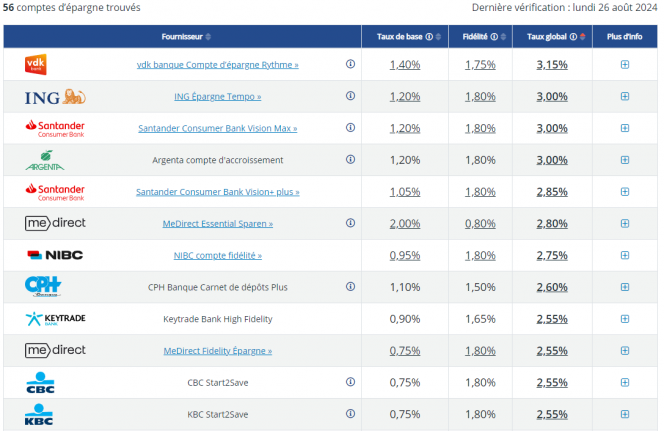This screenshot has height=431, width=664.
Task: Click the ING logo
Action: (x=54, y=96)
